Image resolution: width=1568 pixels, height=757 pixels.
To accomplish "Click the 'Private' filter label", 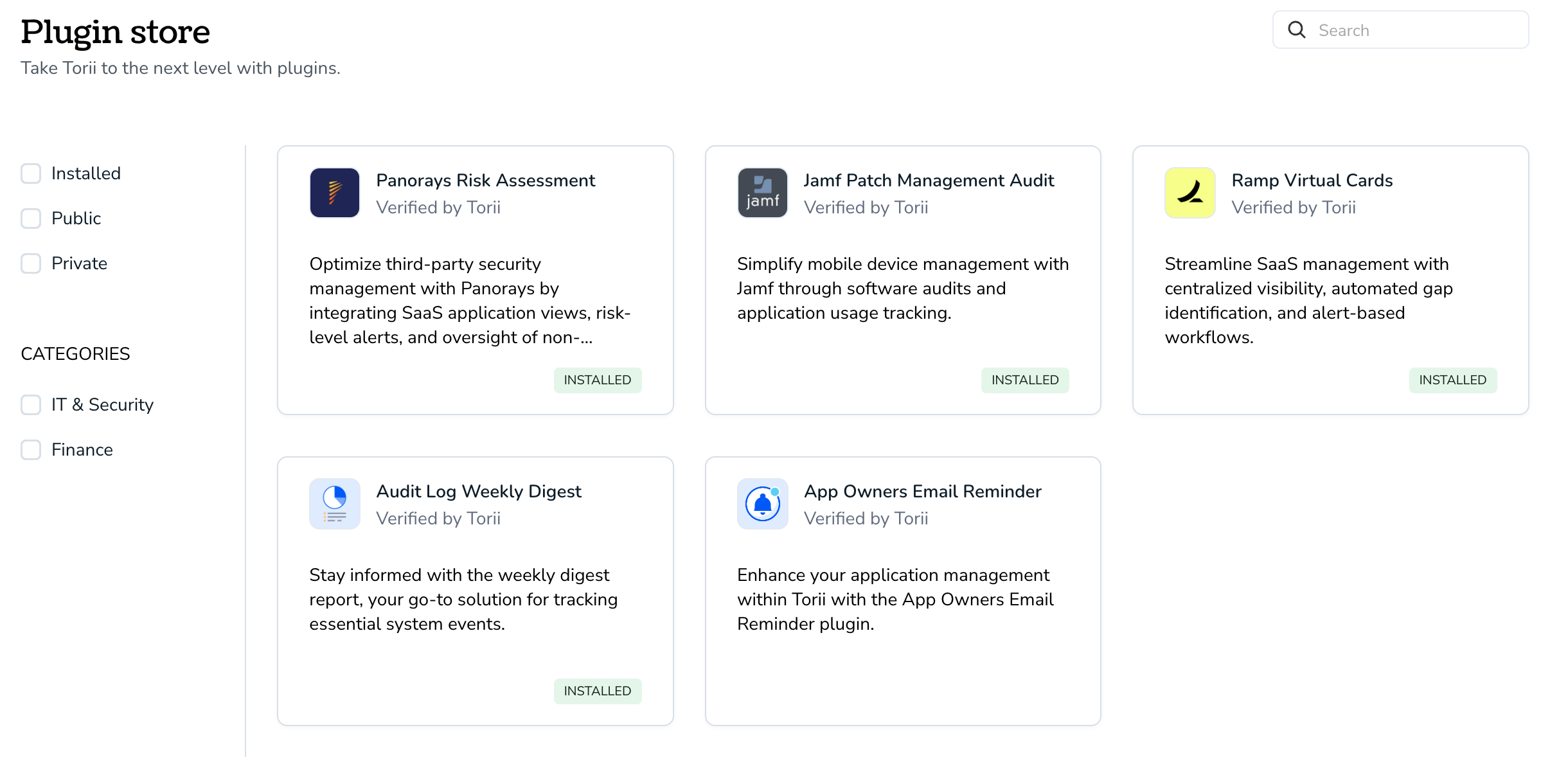I will point(79,263).
